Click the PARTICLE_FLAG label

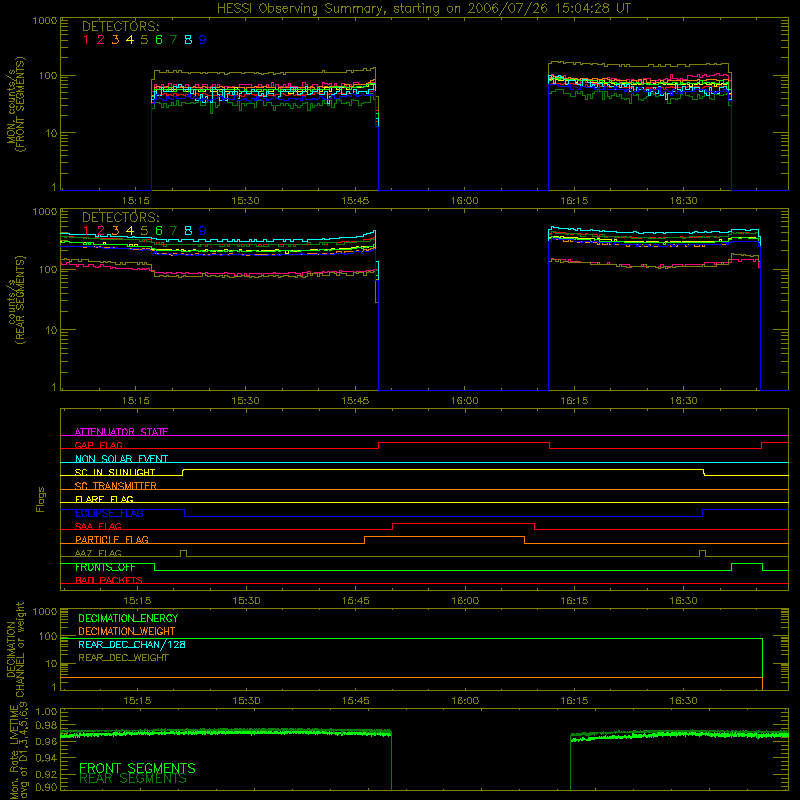[x=112, y=539]
